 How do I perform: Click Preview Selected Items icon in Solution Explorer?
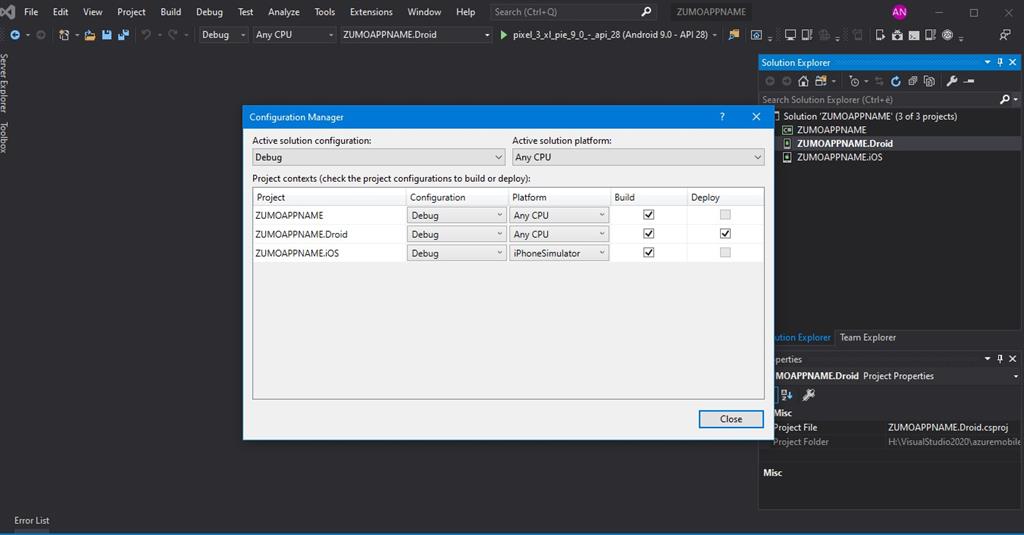(969, 81)
